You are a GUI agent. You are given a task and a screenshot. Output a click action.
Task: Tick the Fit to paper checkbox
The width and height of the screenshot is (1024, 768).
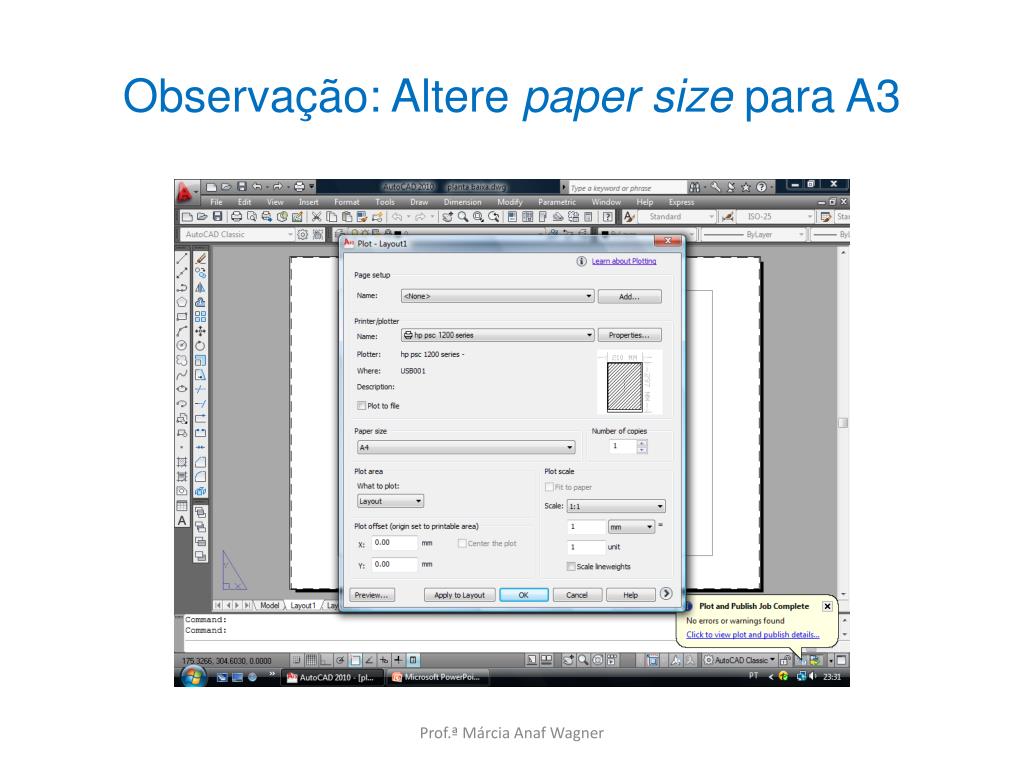(x=549, y=487)
